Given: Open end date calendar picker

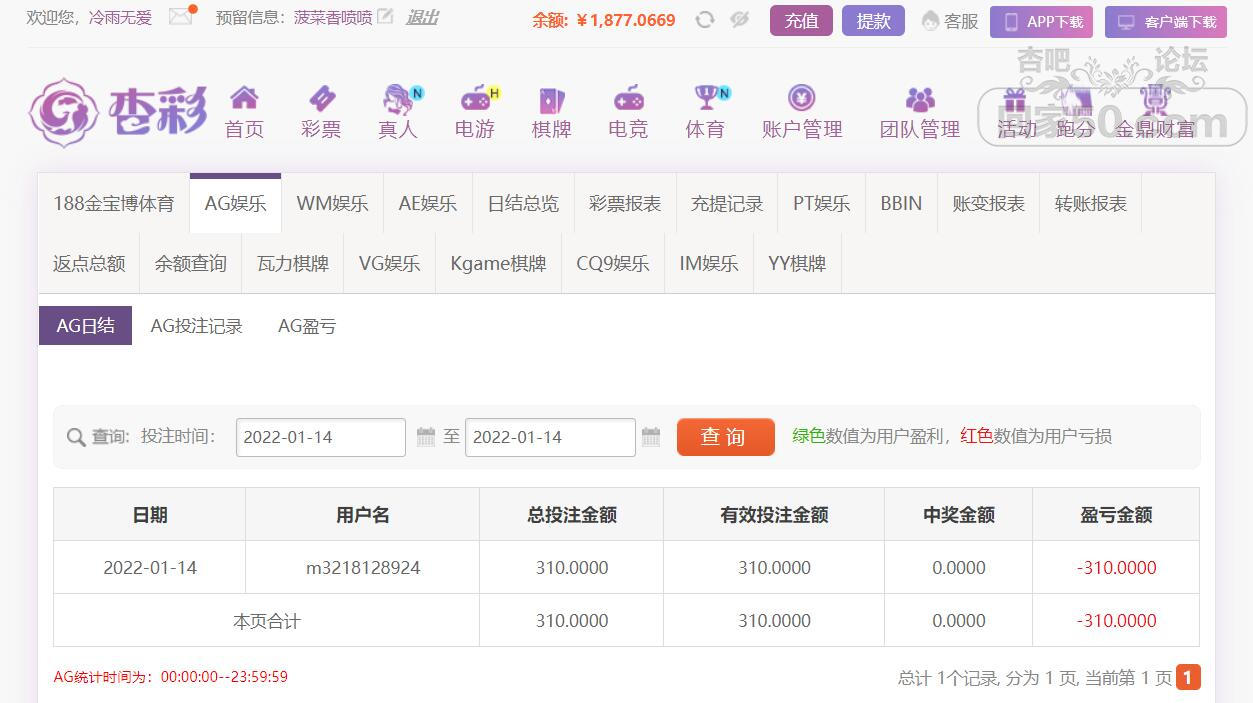Looking at the screenshot, I should [x=651, y=437].
